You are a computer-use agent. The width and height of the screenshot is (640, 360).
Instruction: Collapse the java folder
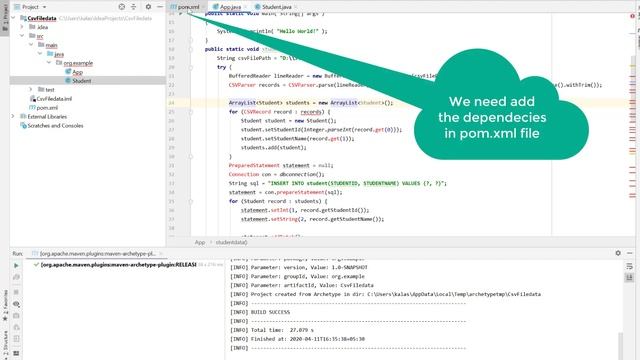coord(40,54)
